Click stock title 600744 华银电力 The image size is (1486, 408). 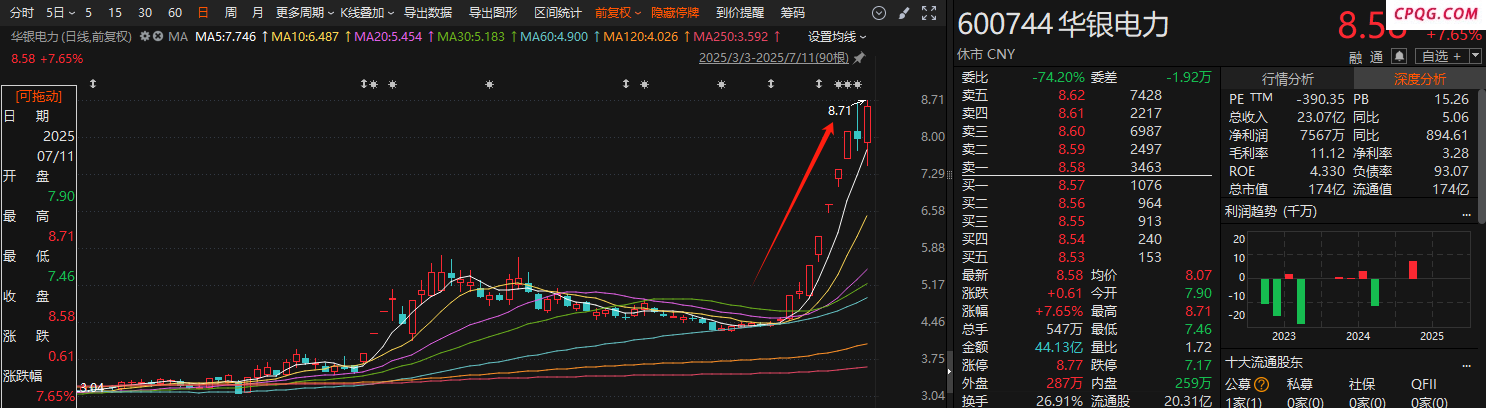click(1062, 24)
